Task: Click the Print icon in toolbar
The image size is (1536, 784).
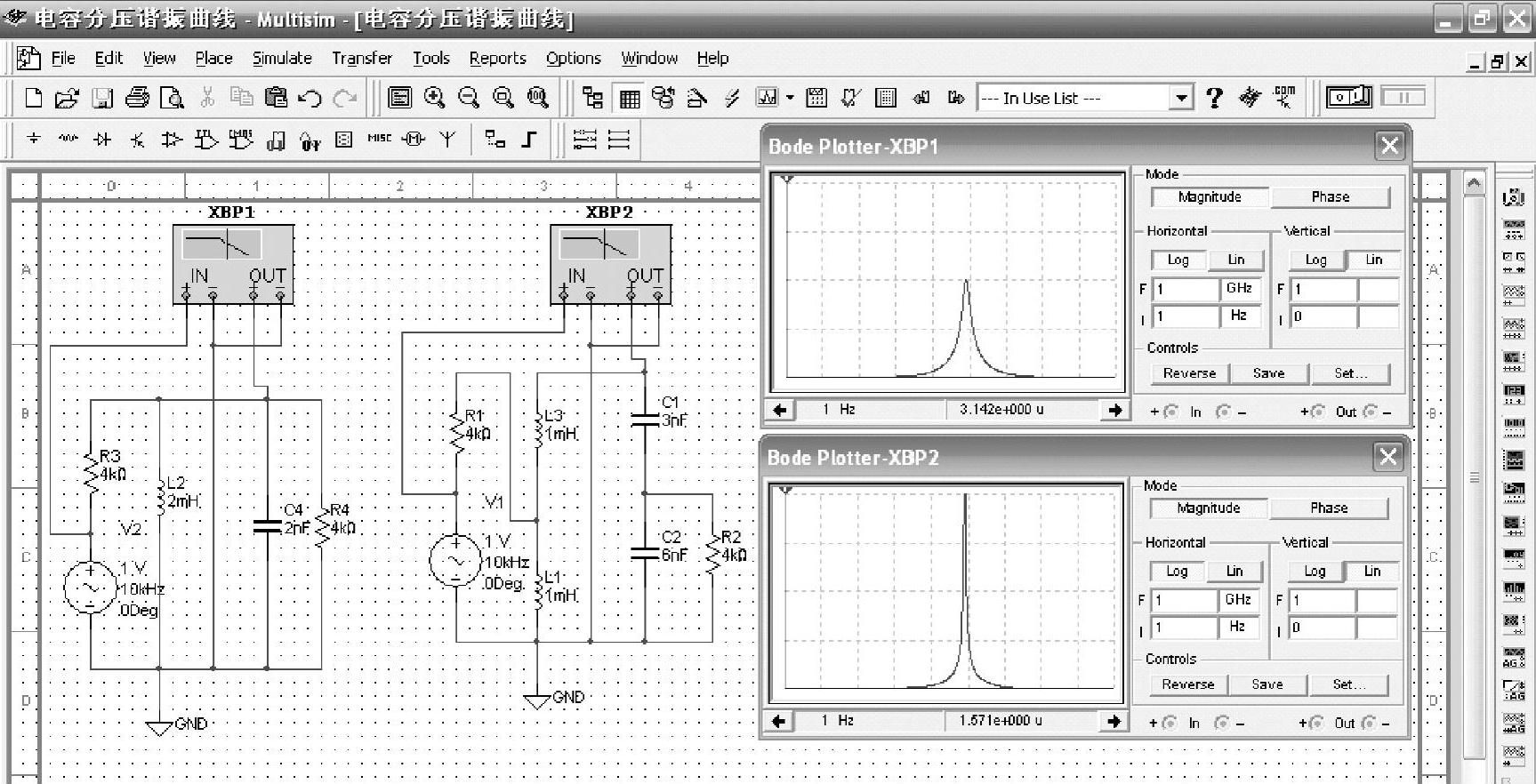Action: pyautogui.click(x=137, y=98)
